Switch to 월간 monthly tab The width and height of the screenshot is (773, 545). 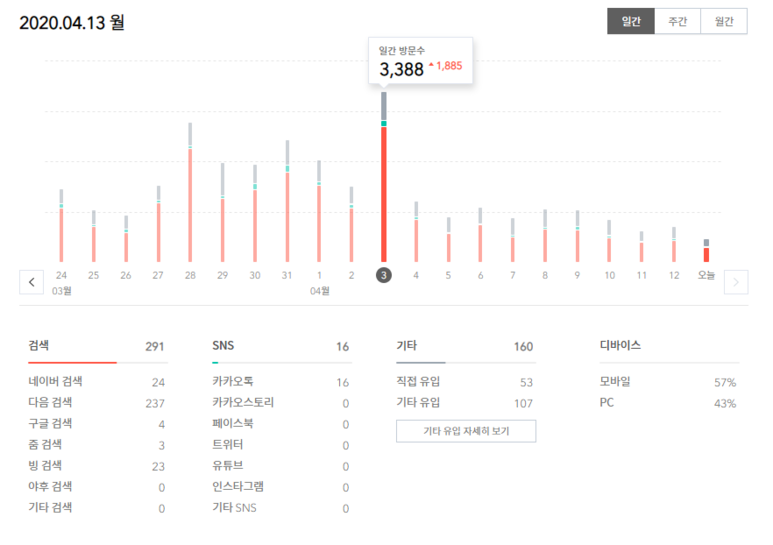click(x=724, y=21)
